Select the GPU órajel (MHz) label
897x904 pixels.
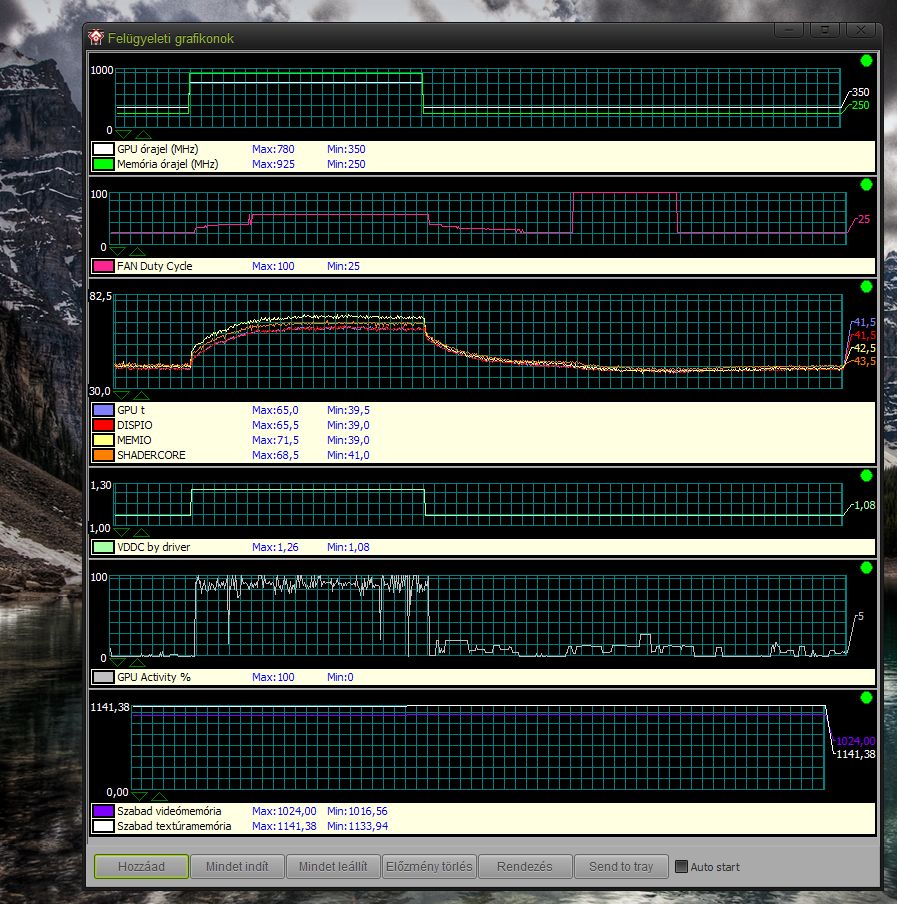click(158, 149)
